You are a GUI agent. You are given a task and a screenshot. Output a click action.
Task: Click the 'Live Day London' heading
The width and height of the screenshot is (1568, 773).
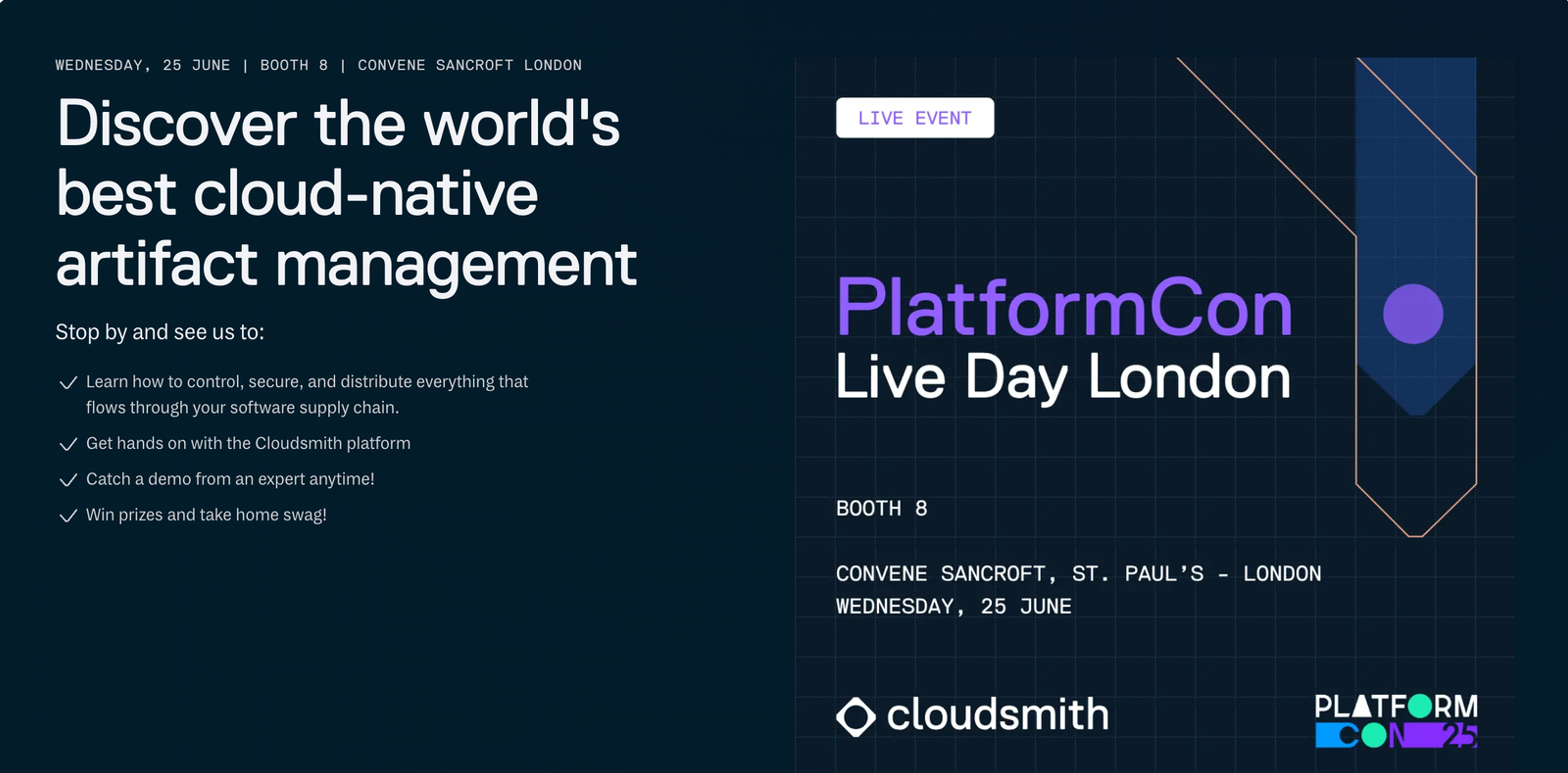tap(1062, 377)
